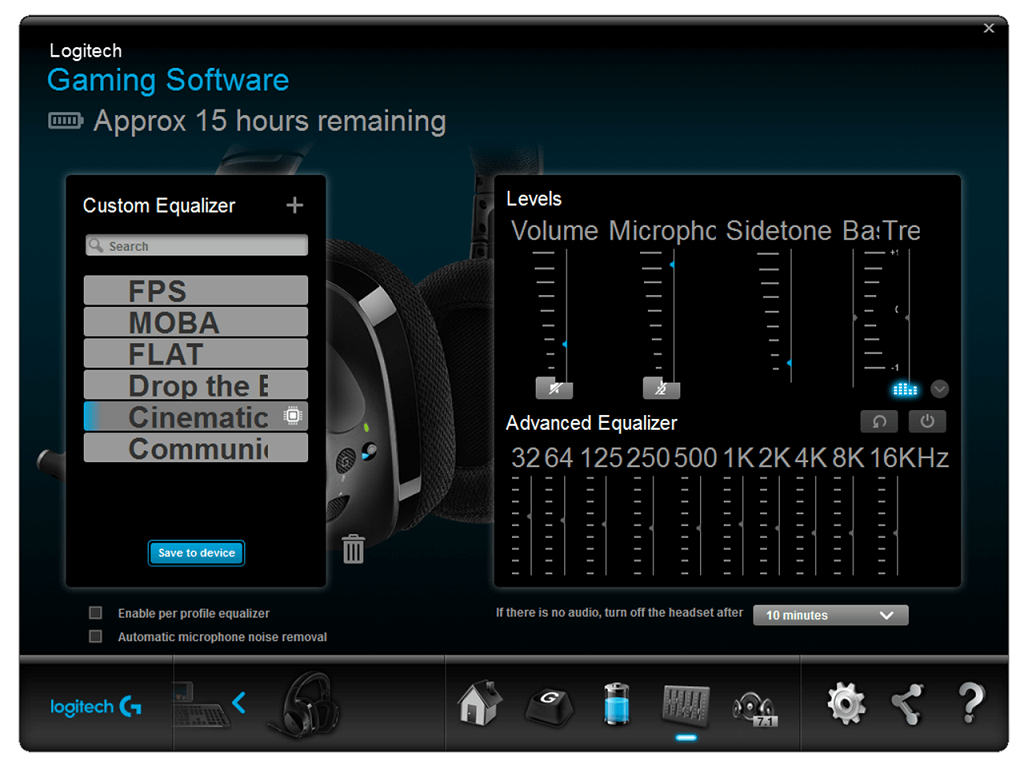Screen dimensions: 1024x773
Task: Open the battery status tab
Action: (616, 704)
